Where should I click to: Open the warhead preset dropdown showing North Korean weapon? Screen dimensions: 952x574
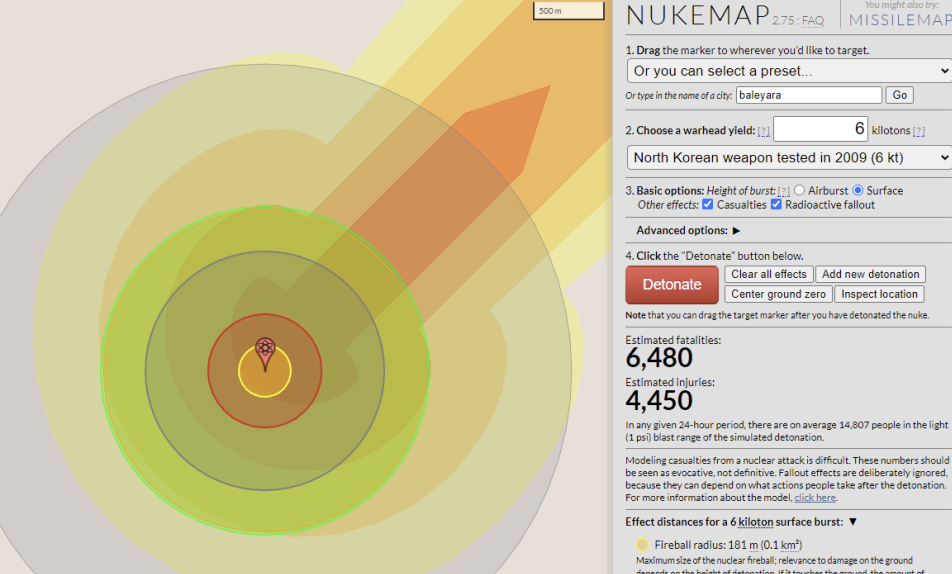coord(789,158)
